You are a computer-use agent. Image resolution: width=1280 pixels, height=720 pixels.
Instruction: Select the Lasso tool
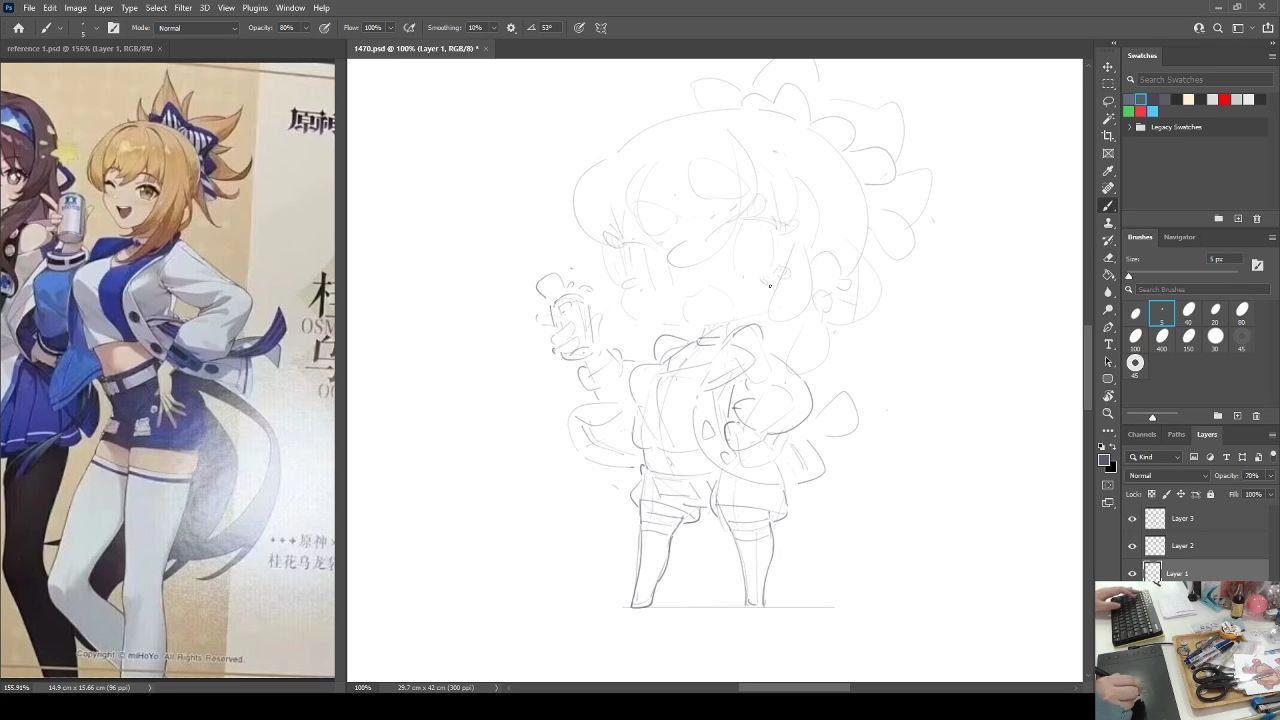tap(1108, 101)
